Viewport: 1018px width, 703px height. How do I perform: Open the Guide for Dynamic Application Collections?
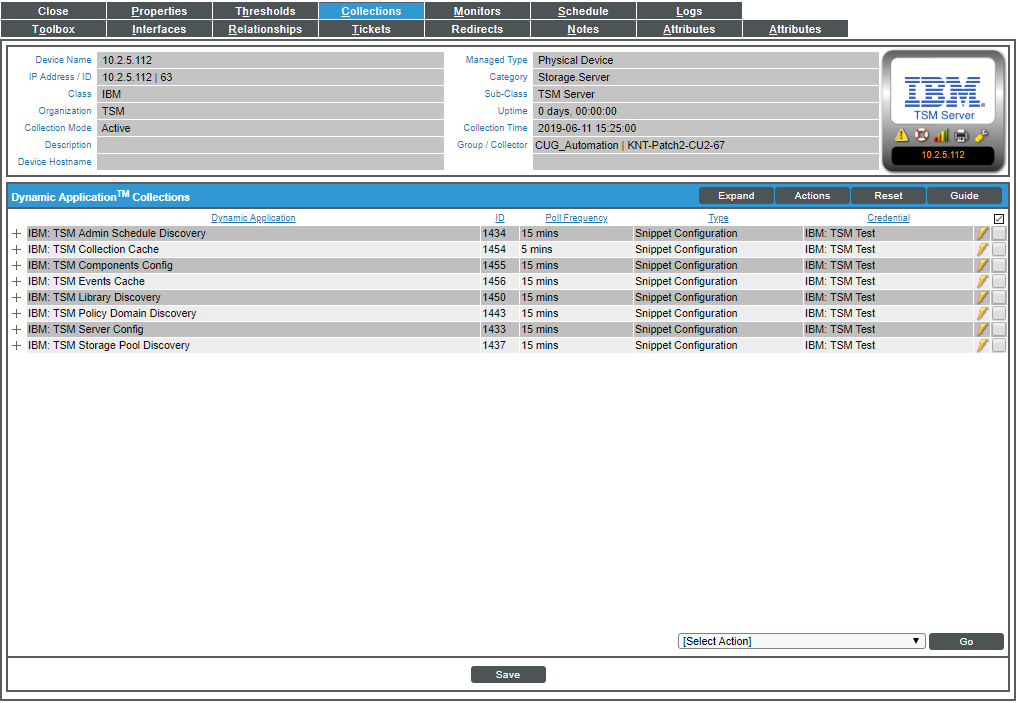[963, 195]
